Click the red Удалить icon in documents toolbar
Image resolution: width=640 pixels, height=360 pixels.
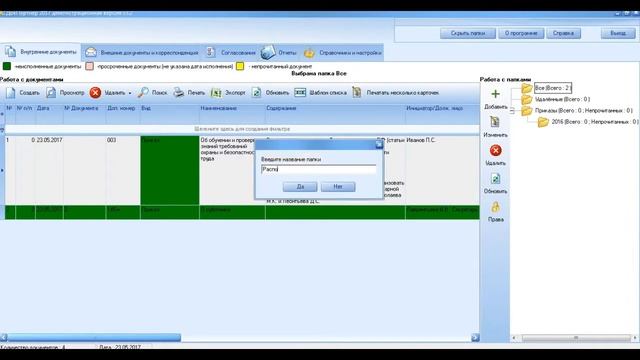(x=95, y=93)
